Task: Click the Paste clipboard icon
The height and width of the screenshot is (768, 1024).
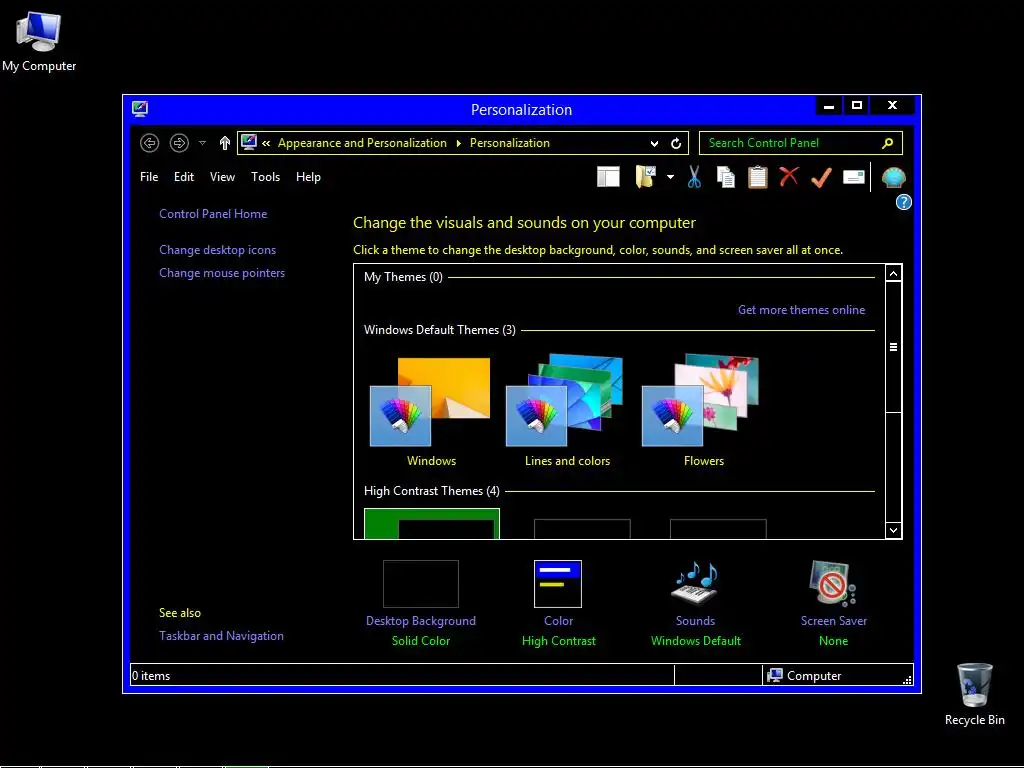Action: tap(758, 177)
